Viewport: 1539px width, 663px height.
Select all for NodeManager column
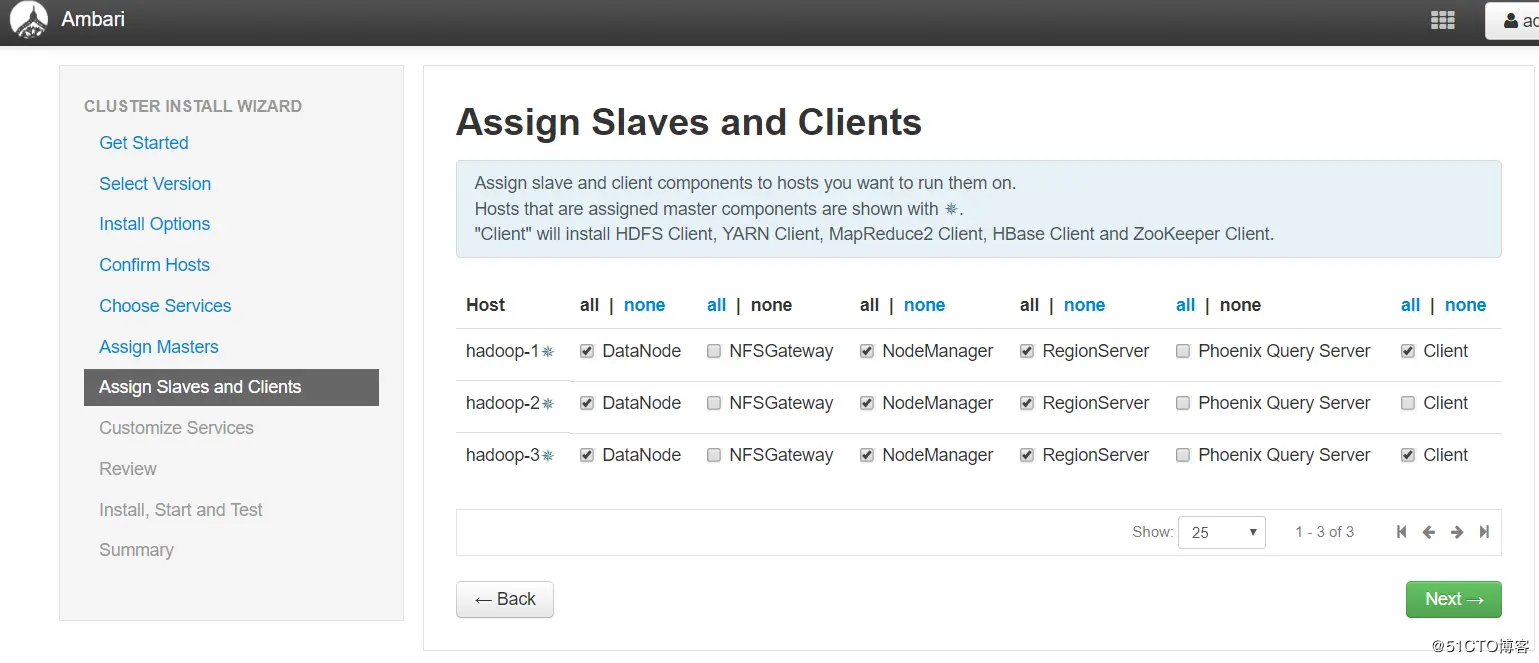[870, 305]
